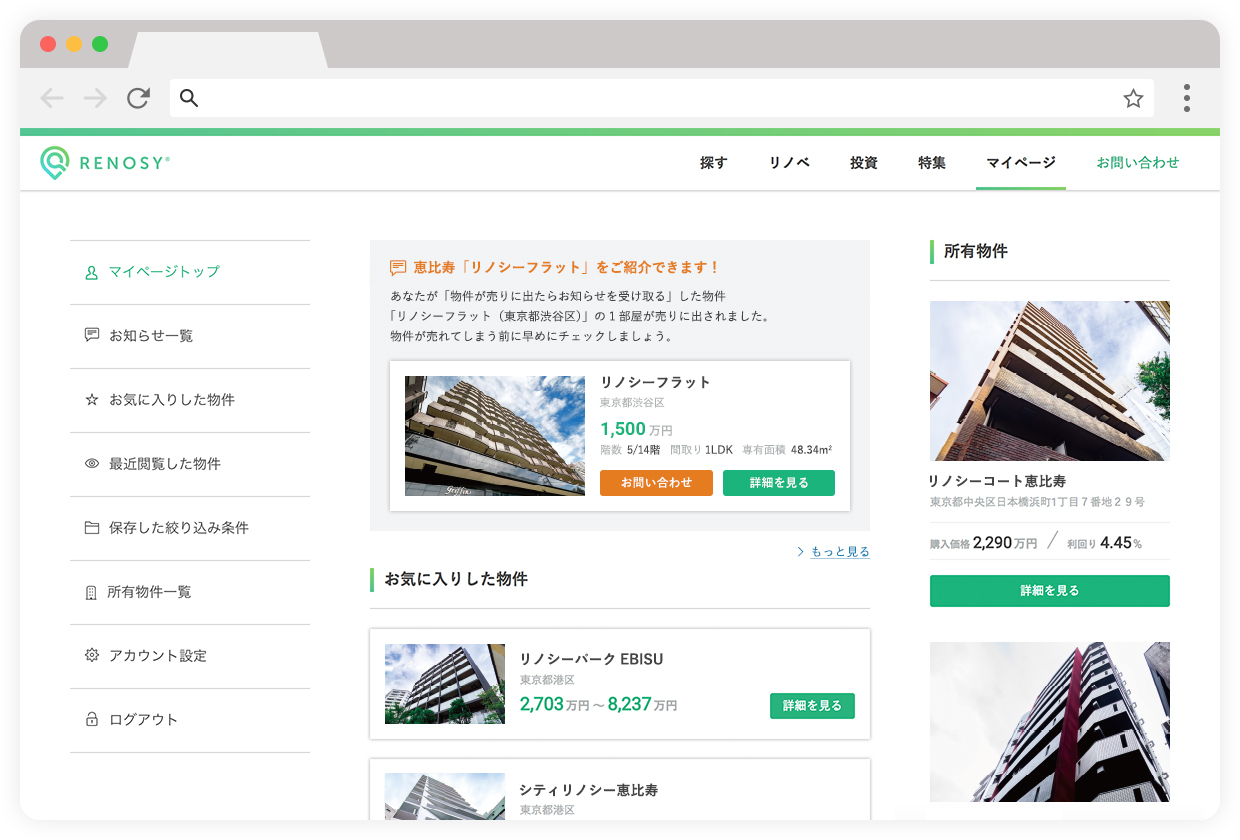Viewport: 1240px width, 840px height.
Task: Open the 探す menu
Action: (x=714, y=163)
